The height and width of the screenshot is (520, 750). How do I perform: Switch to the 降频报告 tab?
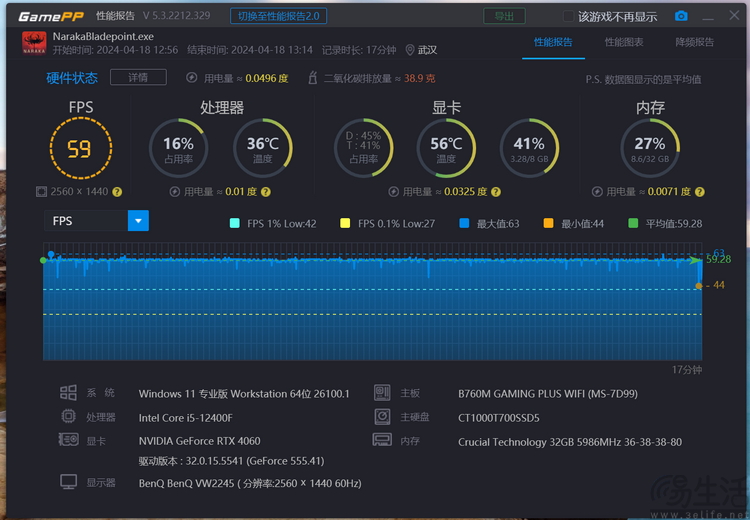click(x=695, y=42)
